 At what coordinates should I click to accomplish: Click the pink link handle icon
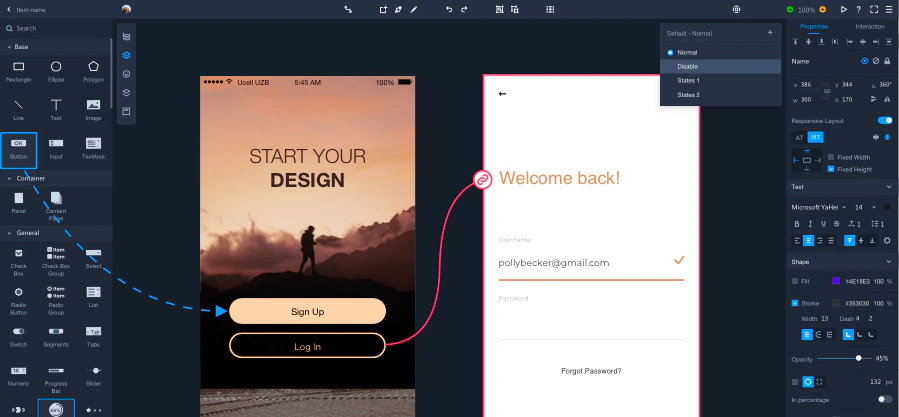[483, 180]
